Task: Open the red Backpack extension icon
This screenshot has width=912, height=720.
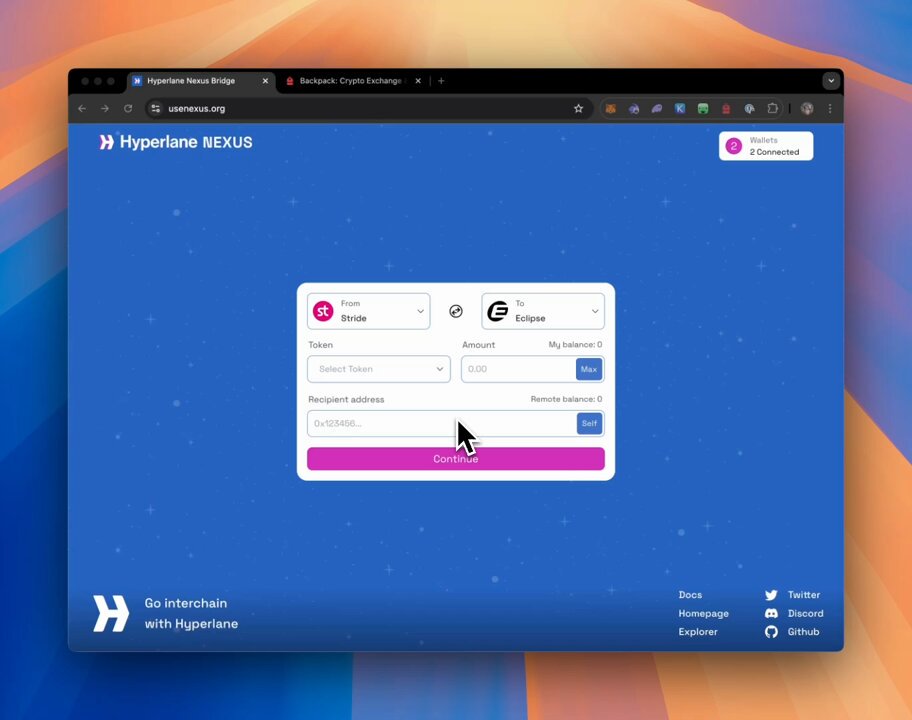Action: (x=726, y=109)
